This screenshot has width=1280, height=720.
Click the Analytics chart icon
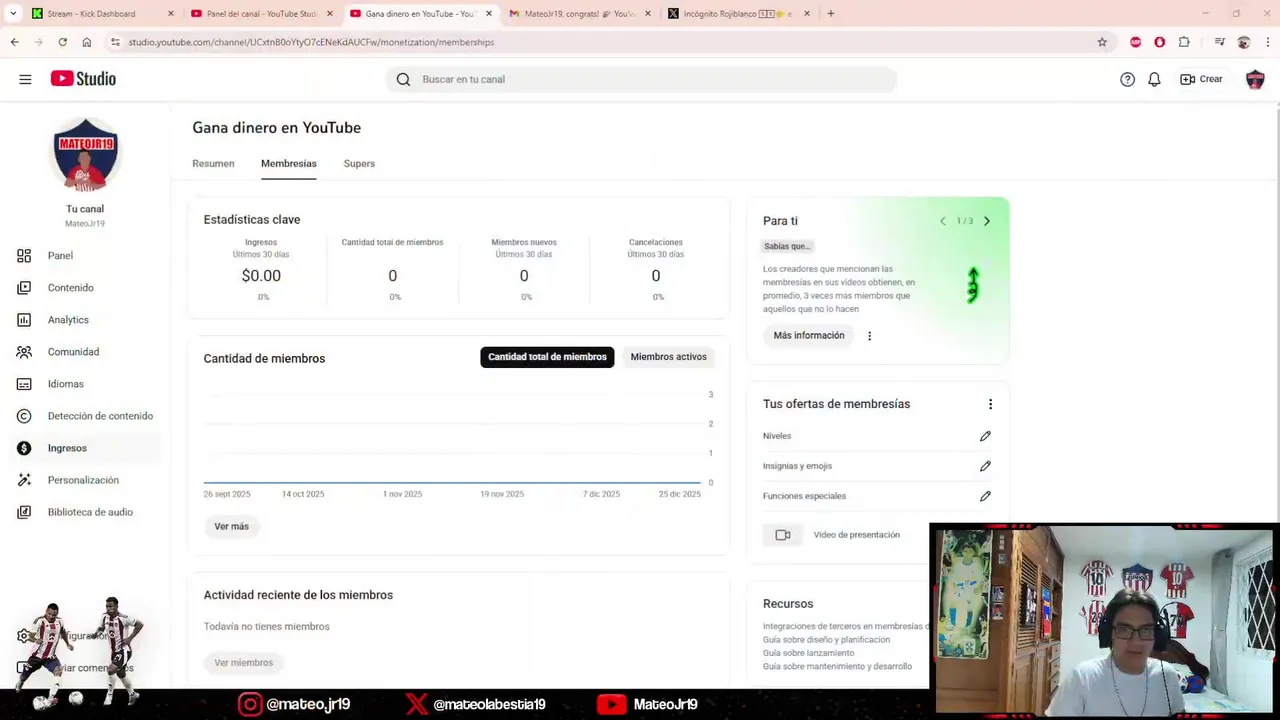pyautogui.click(x=24, y=320)
